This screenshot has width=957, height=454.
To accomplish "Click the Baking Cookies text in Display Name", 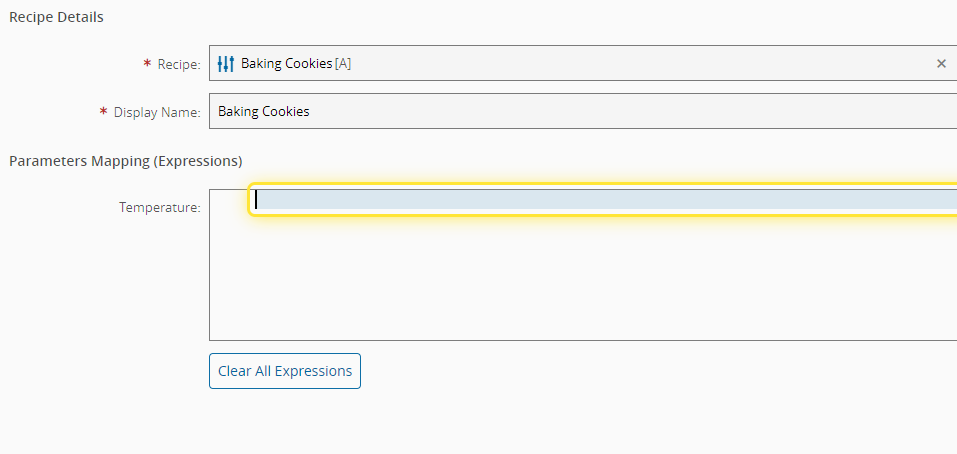I will click(264, 112).
